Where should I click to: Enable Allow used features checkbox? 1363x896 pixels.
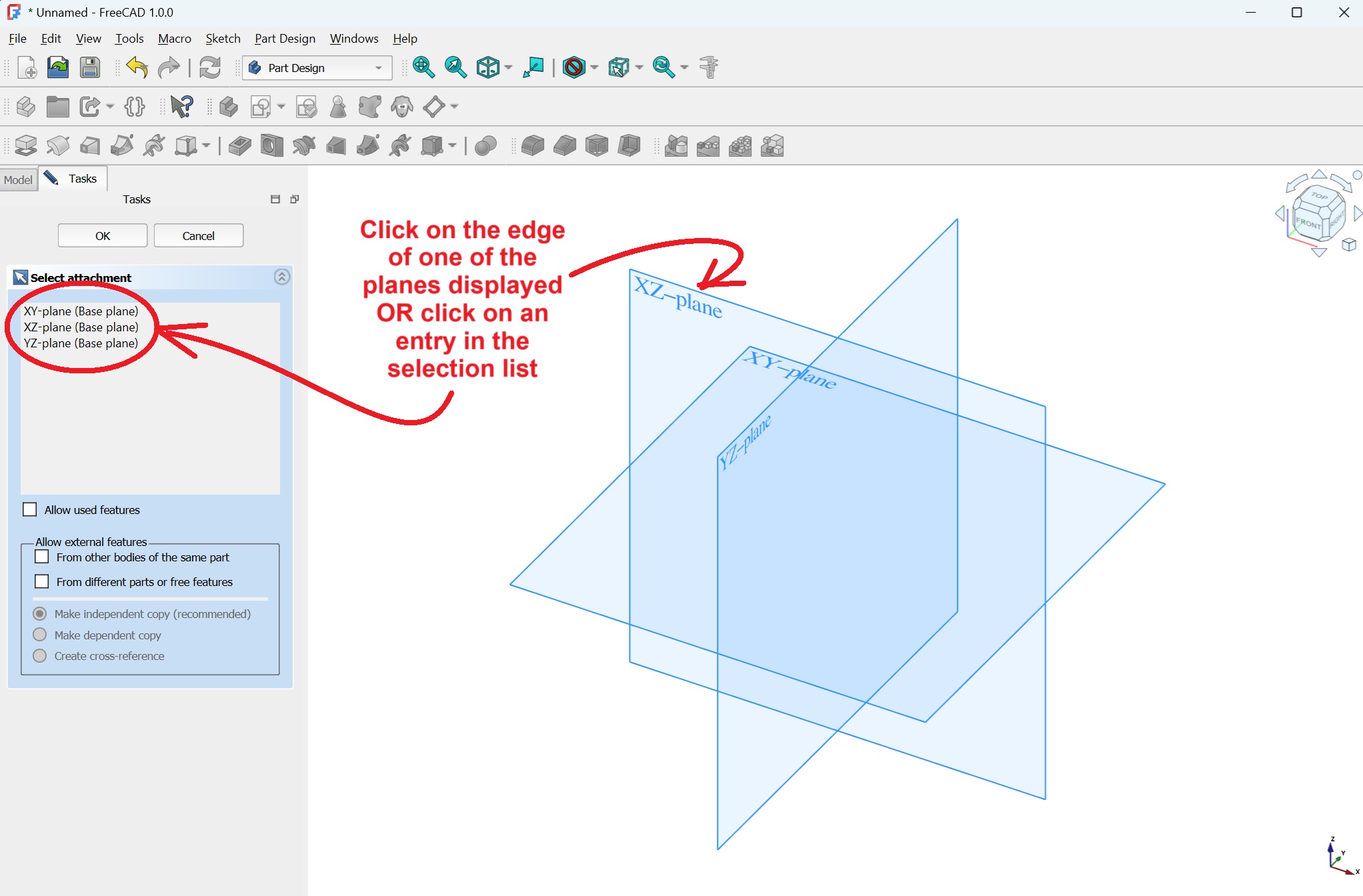(30, 509)
